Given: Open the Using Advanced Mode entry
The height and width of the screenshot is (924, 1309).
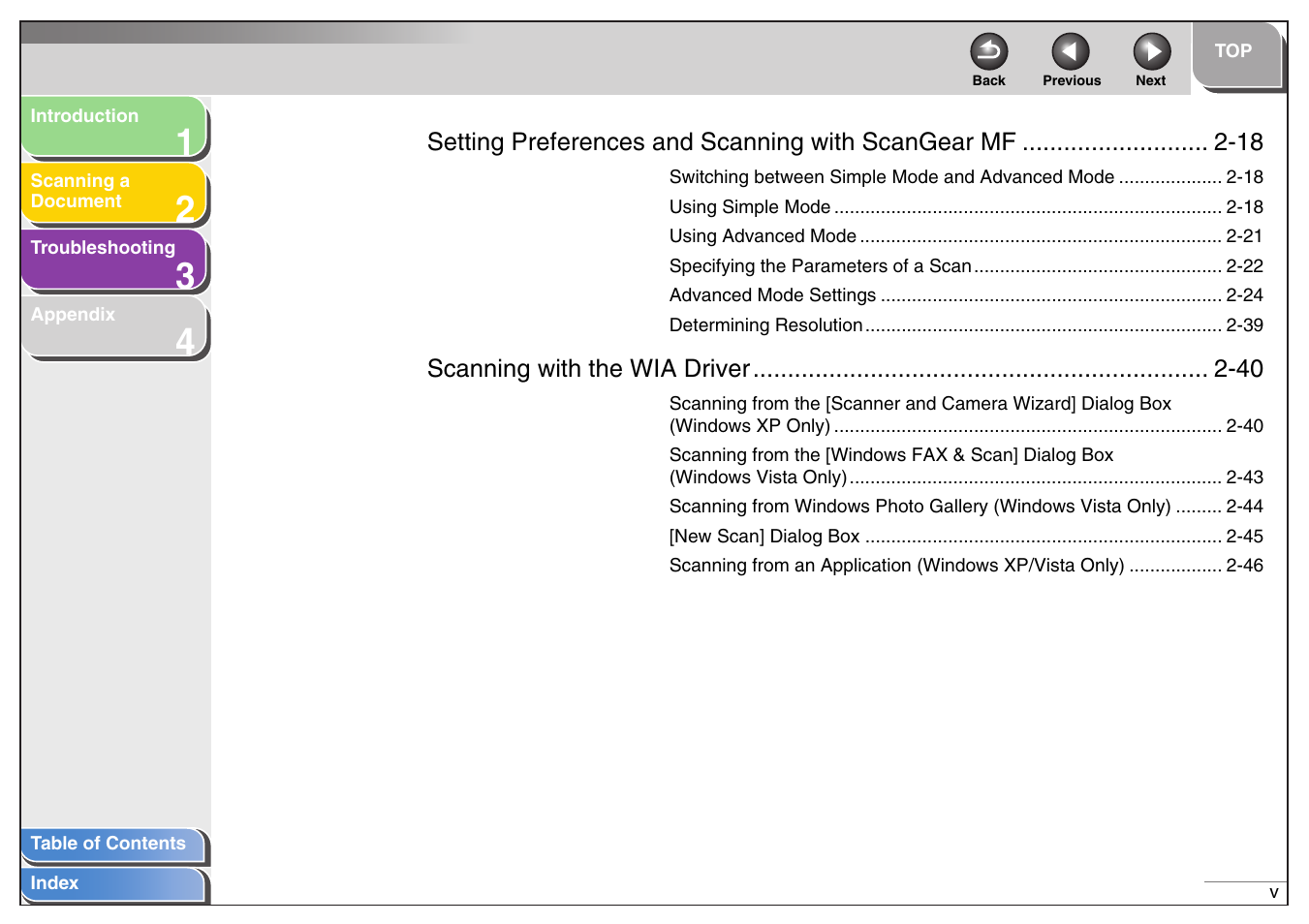Looking at the screenshot, I should click(966, 236).
